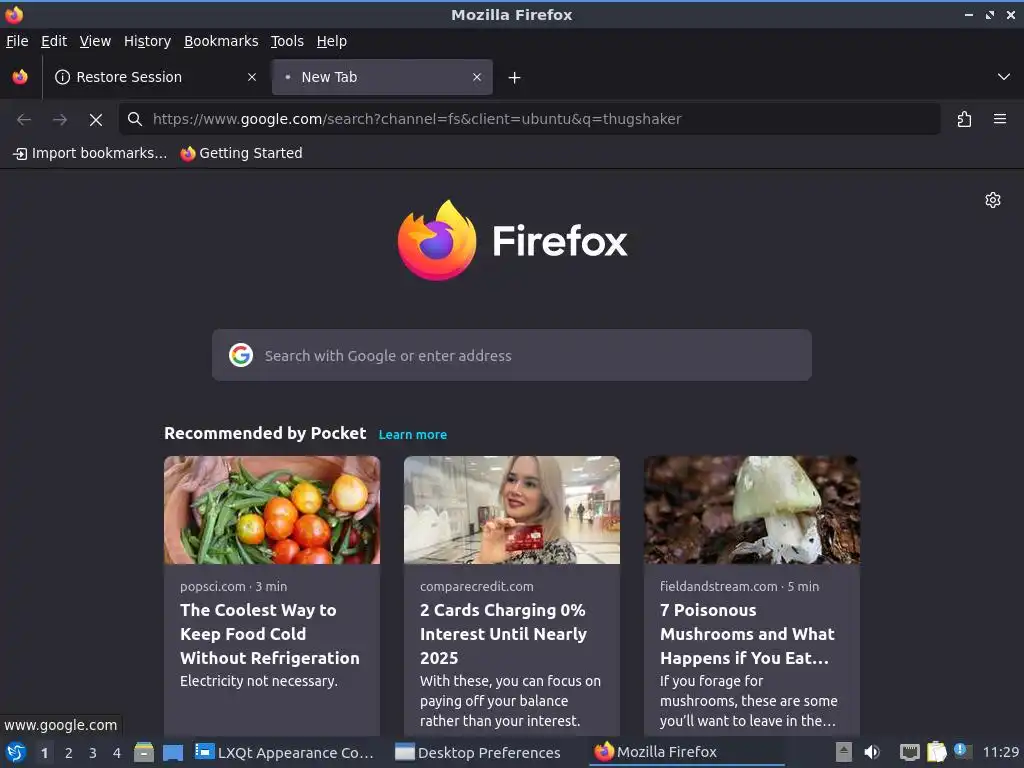Open the LXQt start menu icon
Image resolution: width=1024 pixels, height=768 pixels.
click(16, 752)
